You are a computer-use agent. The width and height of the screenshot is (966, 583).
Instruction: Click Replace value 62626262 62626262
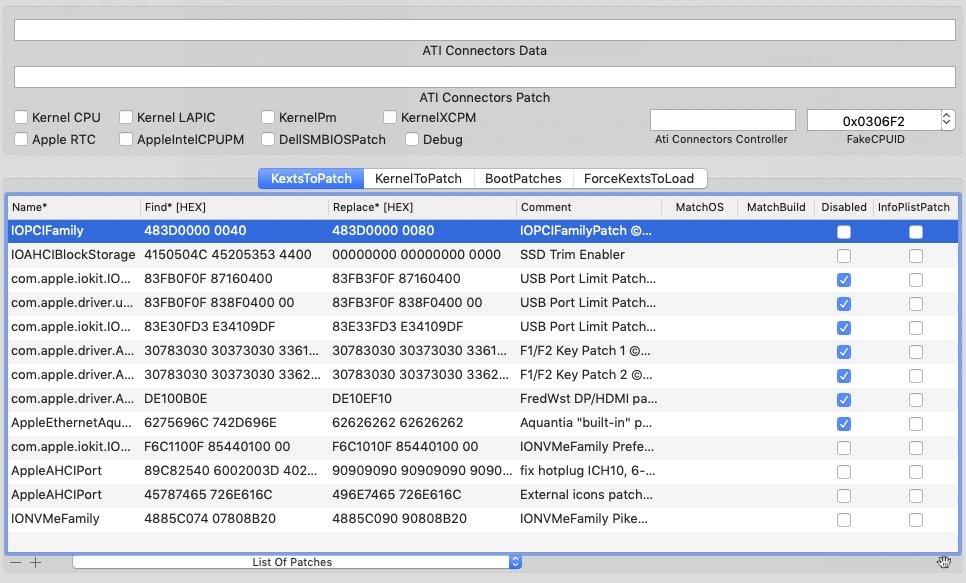click(x=397, y=423)
